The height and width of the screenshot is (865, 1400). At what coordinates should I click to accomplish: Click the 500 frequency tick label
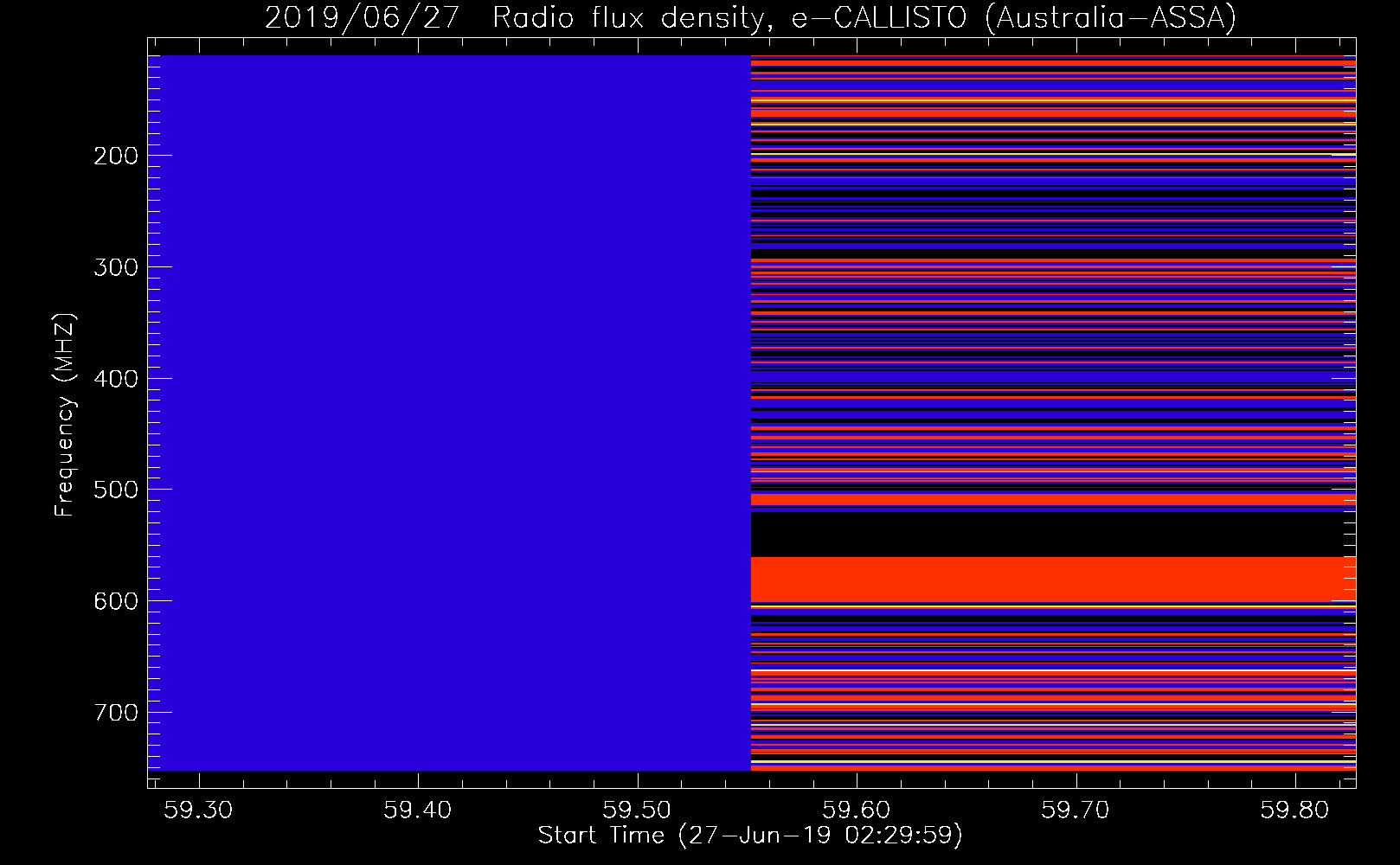tap(115, 490)
